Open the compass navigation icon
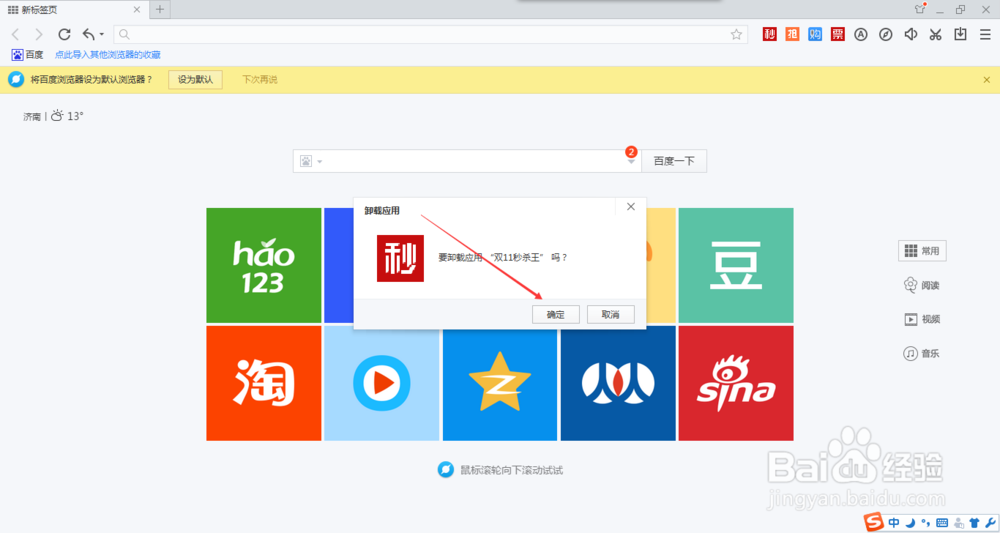 coord(886,34)
